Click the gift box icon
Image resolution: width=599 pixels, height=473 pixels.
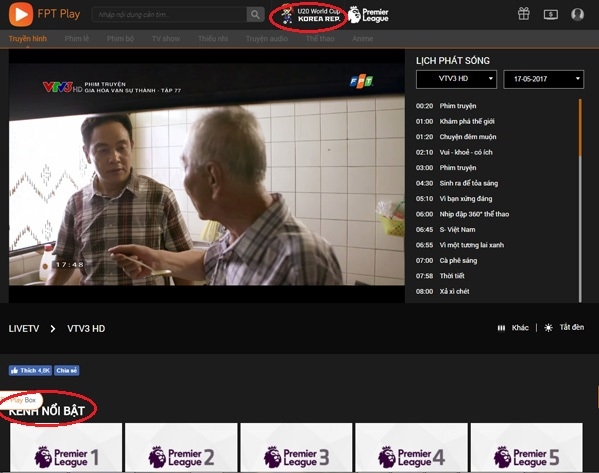(x=524, y=14)
